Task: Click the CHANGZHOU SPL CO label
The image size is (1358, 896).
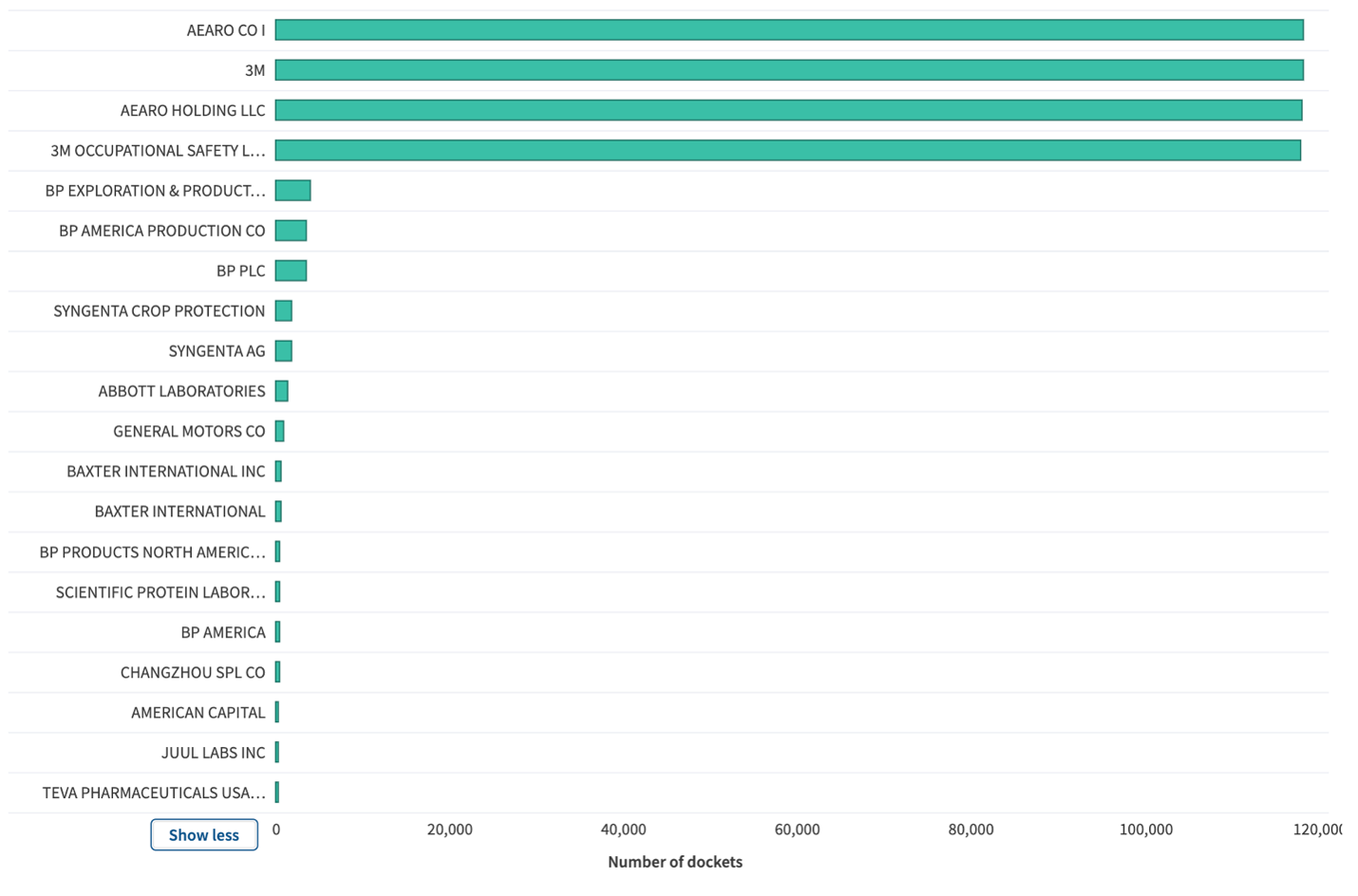Action: click(193, 673)
